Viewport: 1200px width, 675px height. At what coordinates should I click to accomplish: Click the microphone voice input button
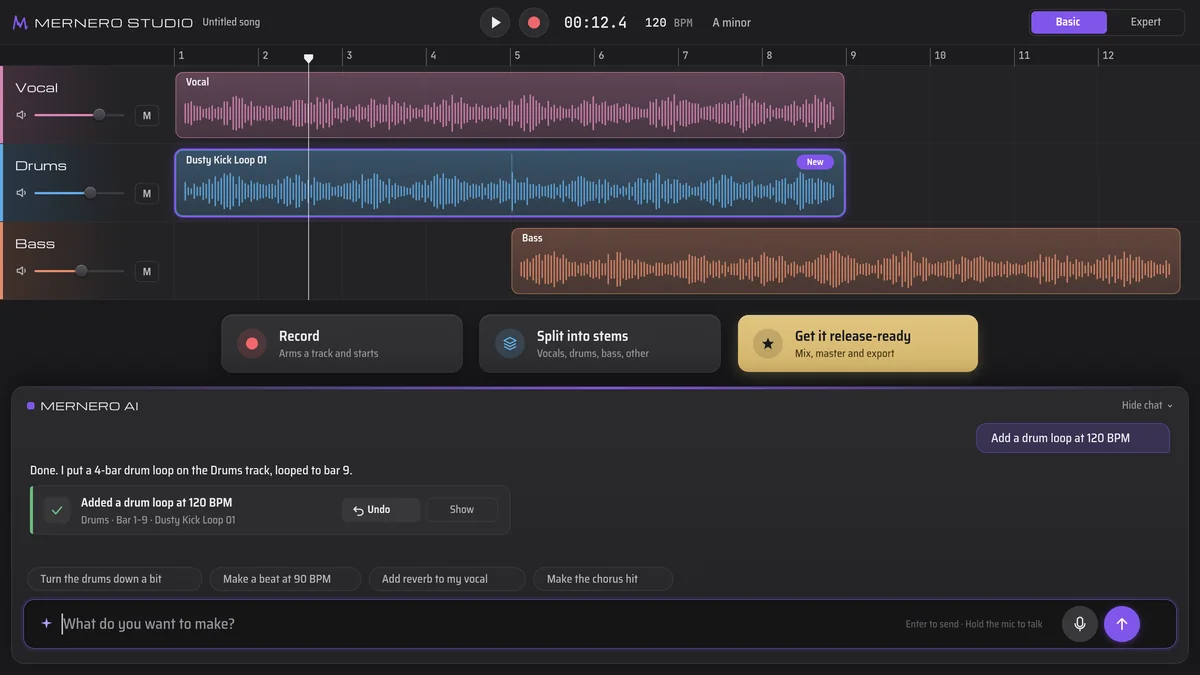[1080, 624]
